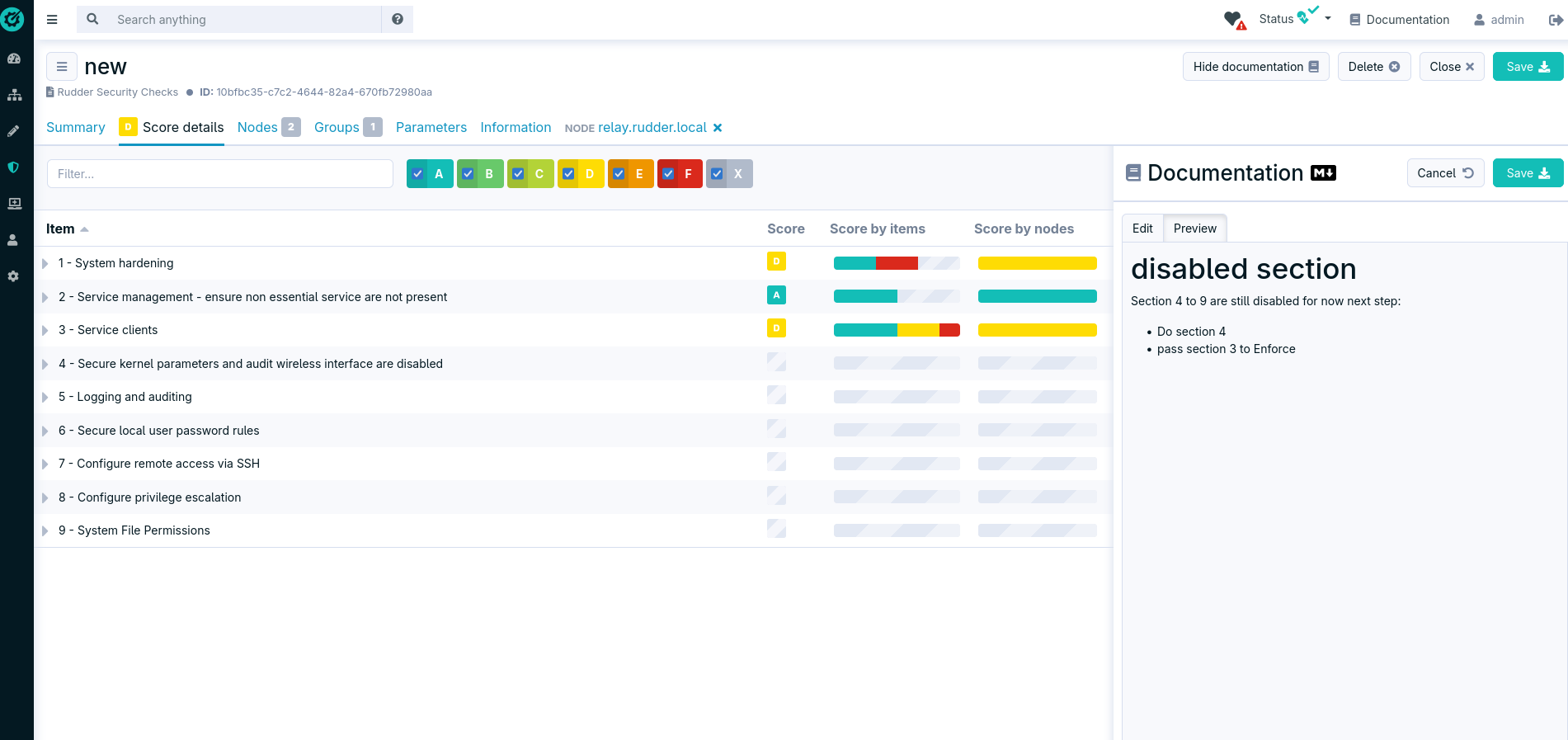
Task: Open the dashboard gauge icon in sidebar
Action: pos(14,59)
